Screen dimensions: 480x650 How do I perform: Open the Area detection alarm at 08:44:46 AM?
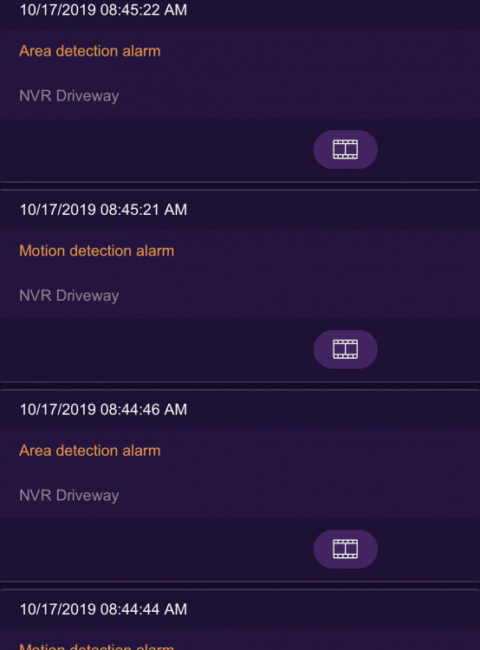tap(90, 451)
